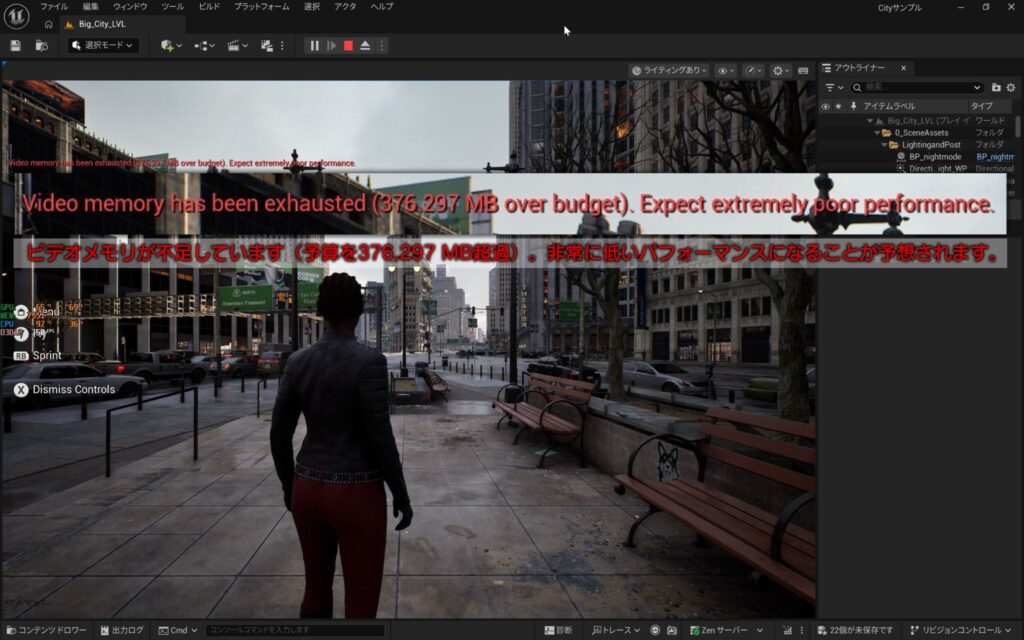This screenshot has height=640, width=1024.
Task: Open the content browse folder icon in toolbar
Action: 41,46
